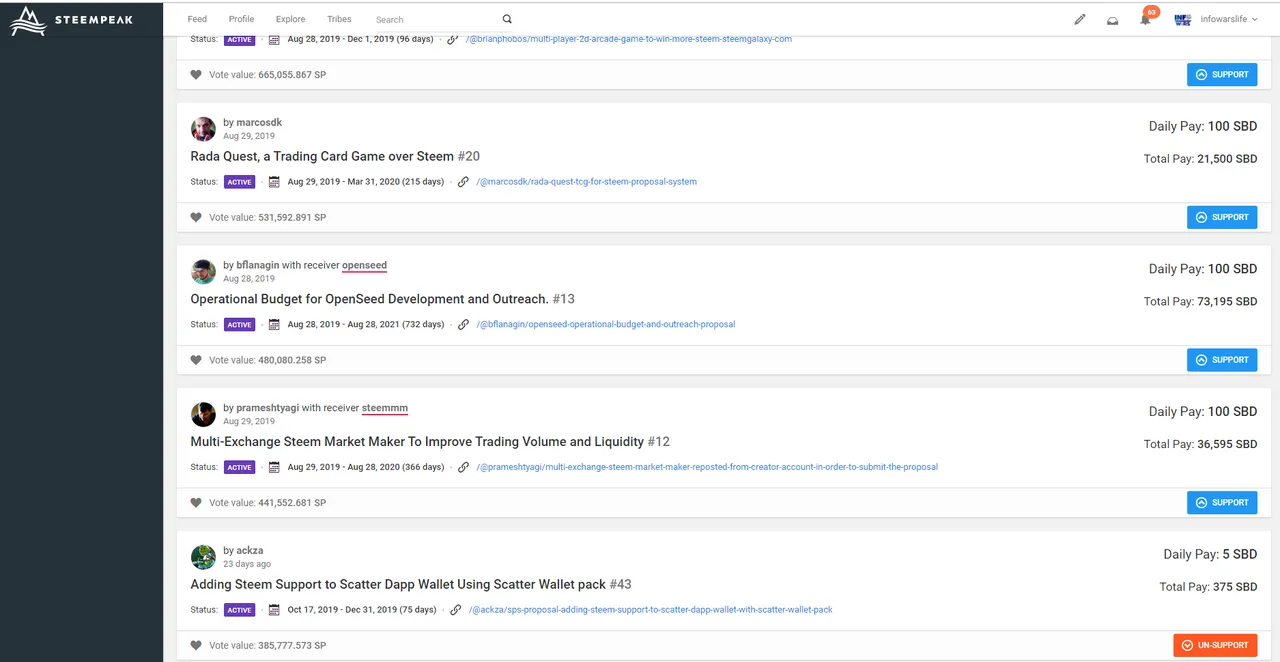Click heart icon beside 665,055.867 SP
The width and height of the screenshot is (1280, 662).
tap(196, 74)
